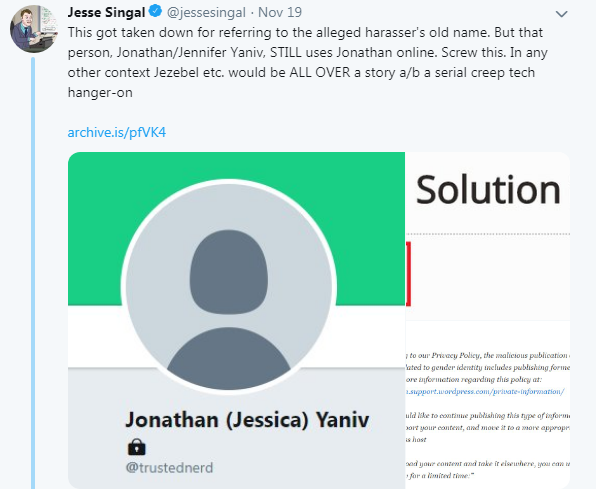Click the Jonathan (Jessica) Yaniv name
The width and height of the screenshot is (596, 489).
247,420
